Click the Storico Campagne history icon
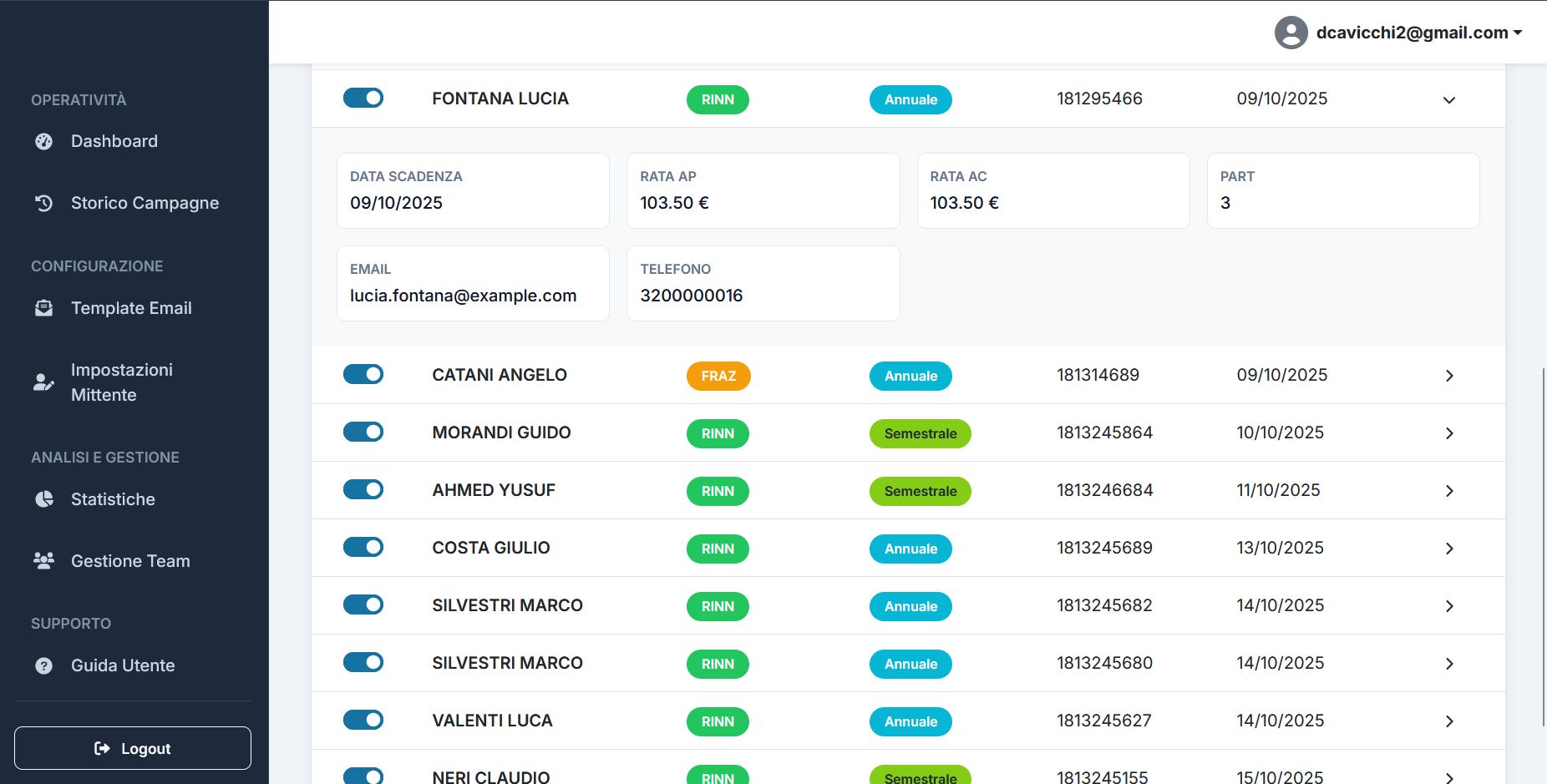This screenshot has height=784, width=1547. point(44,203)
